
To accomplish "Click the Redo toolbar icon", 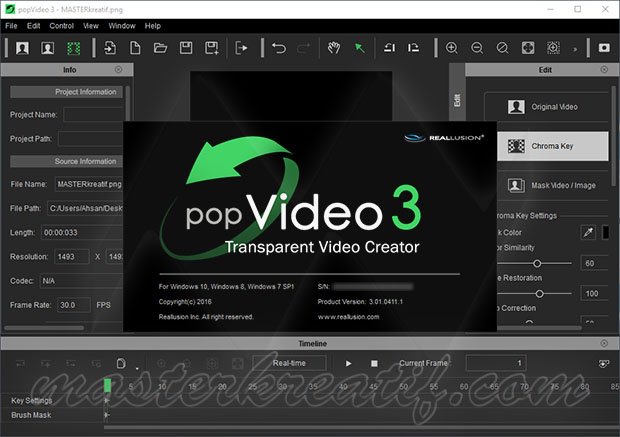I will click(304, 48).
